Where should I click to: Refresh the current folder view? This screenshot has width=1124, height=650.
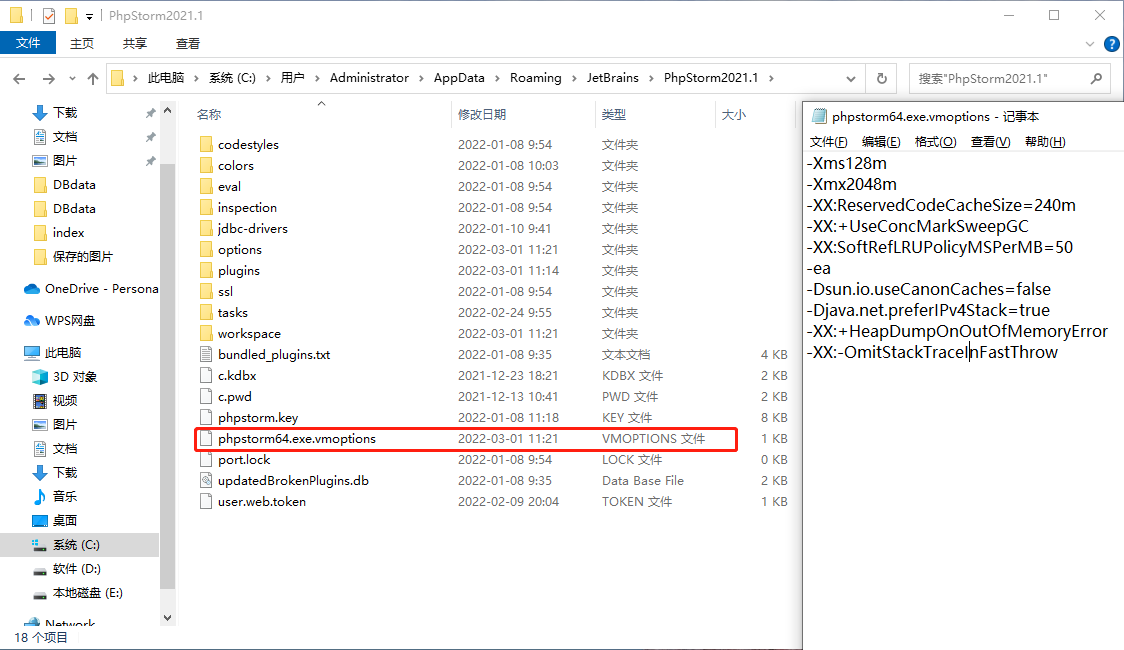tap(882, 78)
